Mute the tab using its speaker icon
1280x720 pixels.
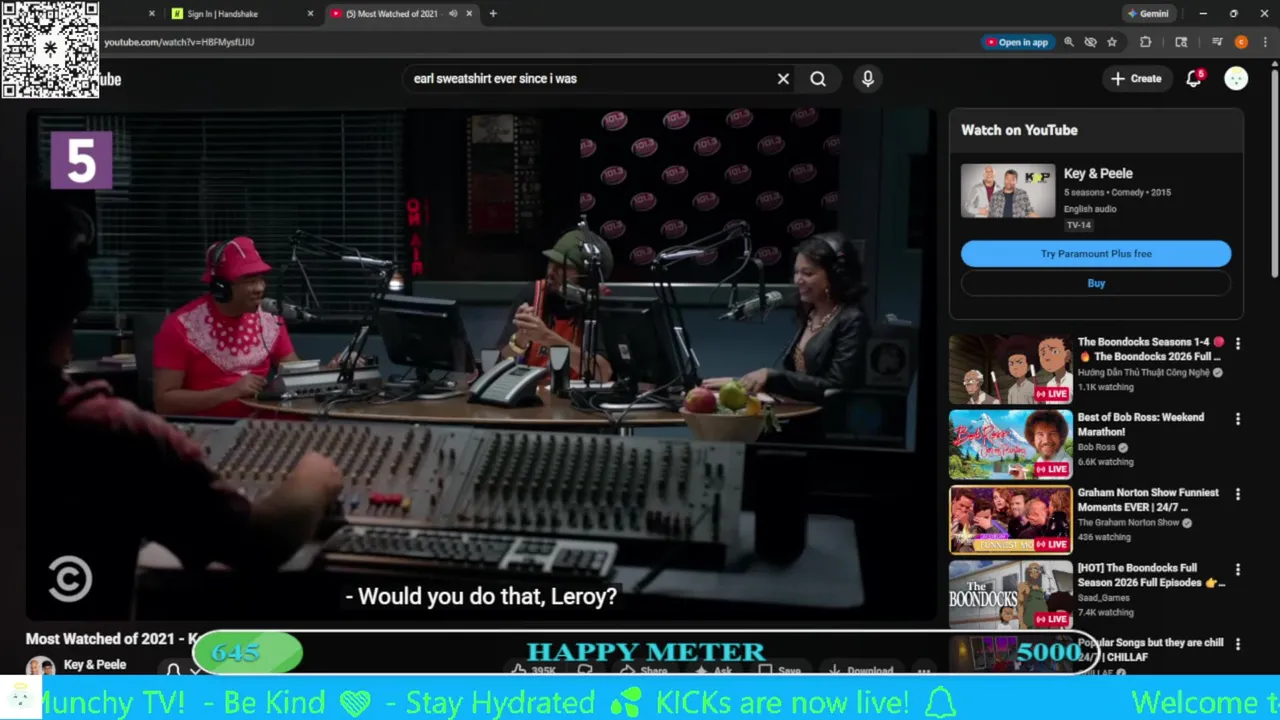tap(453, 14)
